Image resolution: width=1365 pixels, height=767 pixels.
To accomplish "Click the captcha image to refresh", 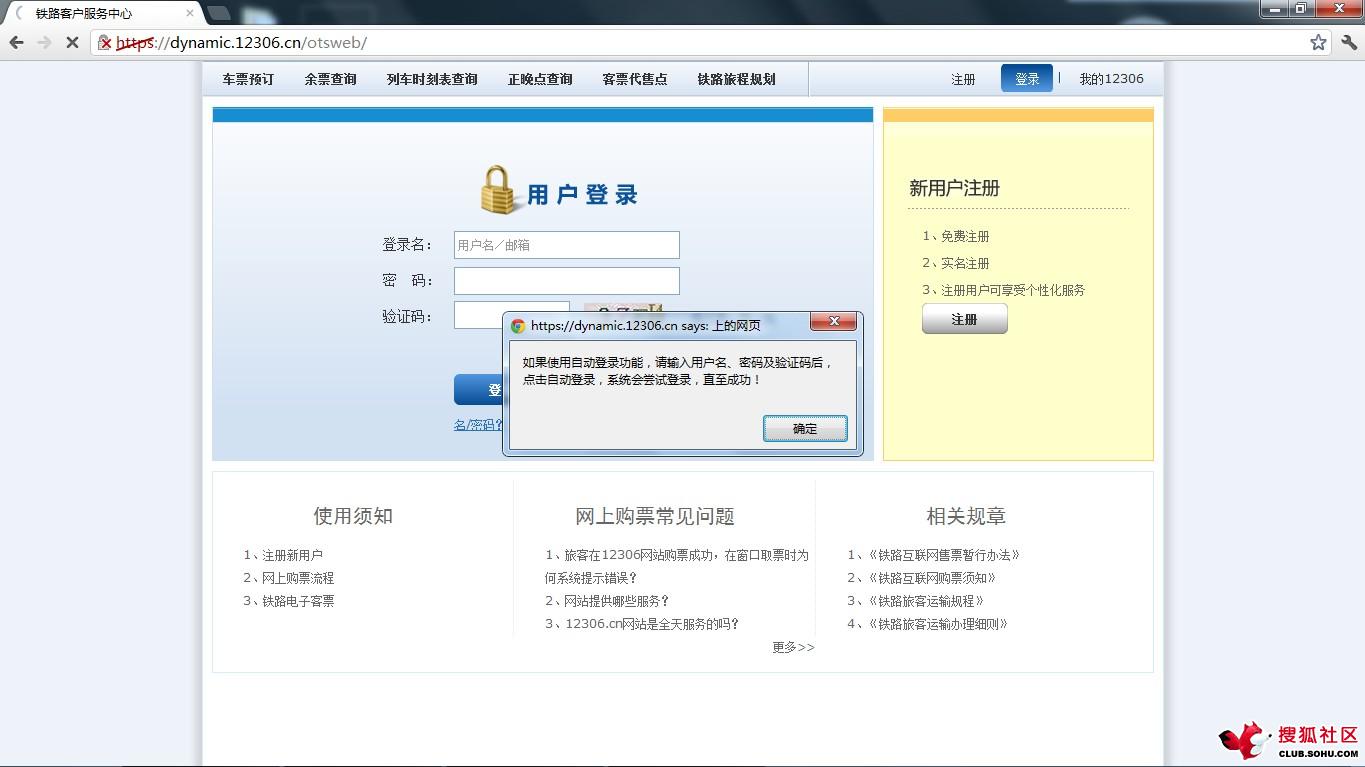I will pos(623,307).
